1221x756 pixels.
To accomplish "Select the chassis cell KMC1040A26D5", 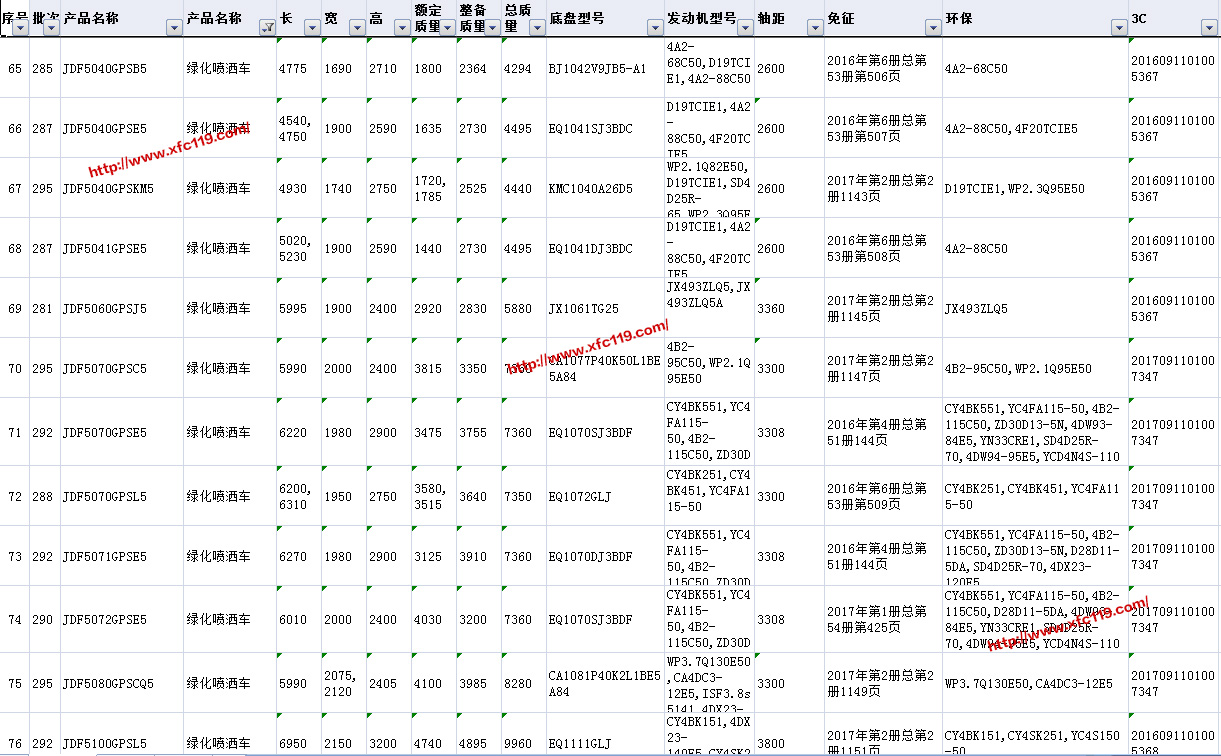I will coord(590,189).
